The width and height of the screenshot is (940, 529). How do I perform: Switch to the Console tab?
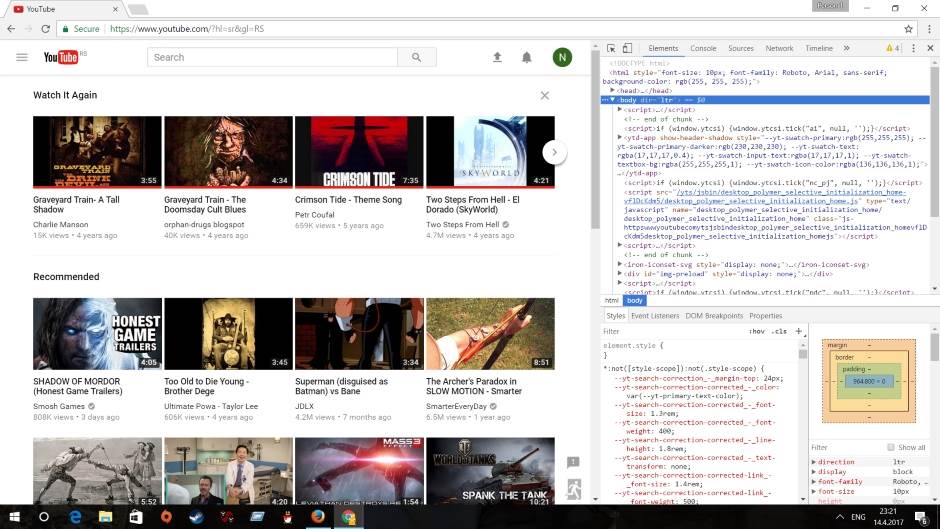pyautogui.click(x=703, y=48)
